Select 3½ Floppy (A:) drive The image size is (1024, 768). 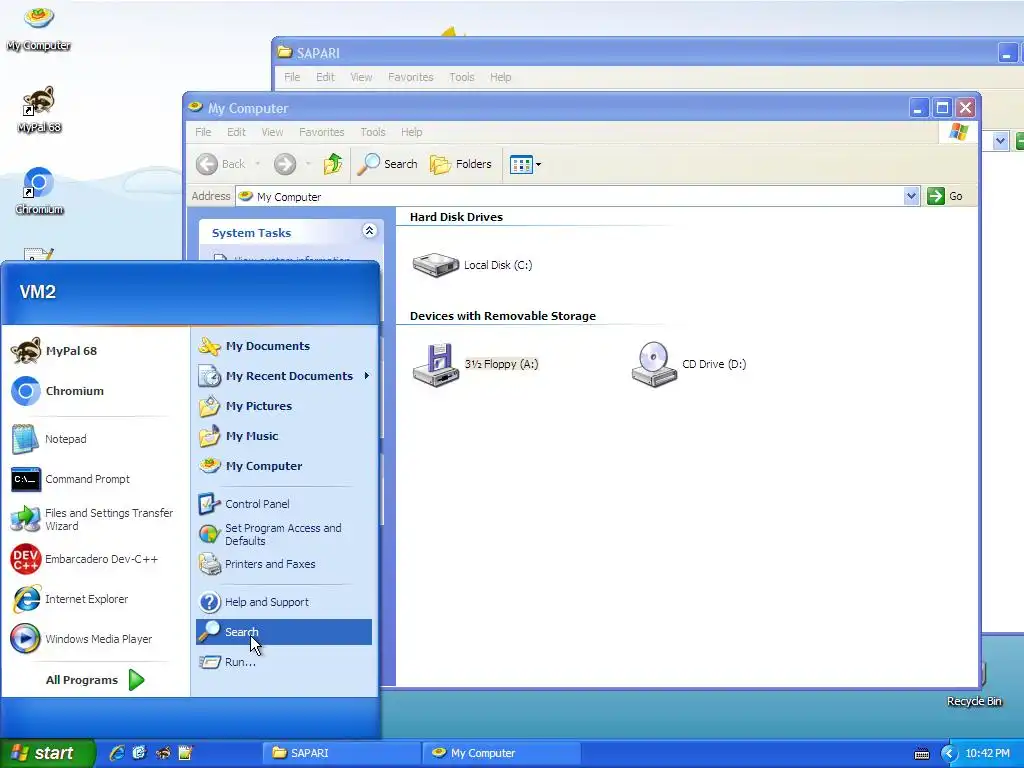(475, 364)
